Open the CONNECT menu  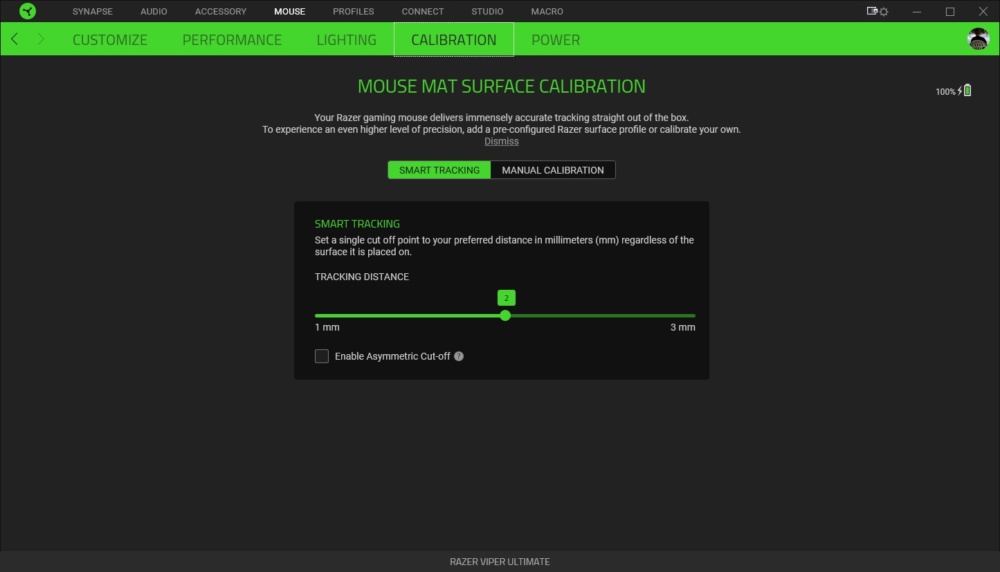tap(422, 11)
